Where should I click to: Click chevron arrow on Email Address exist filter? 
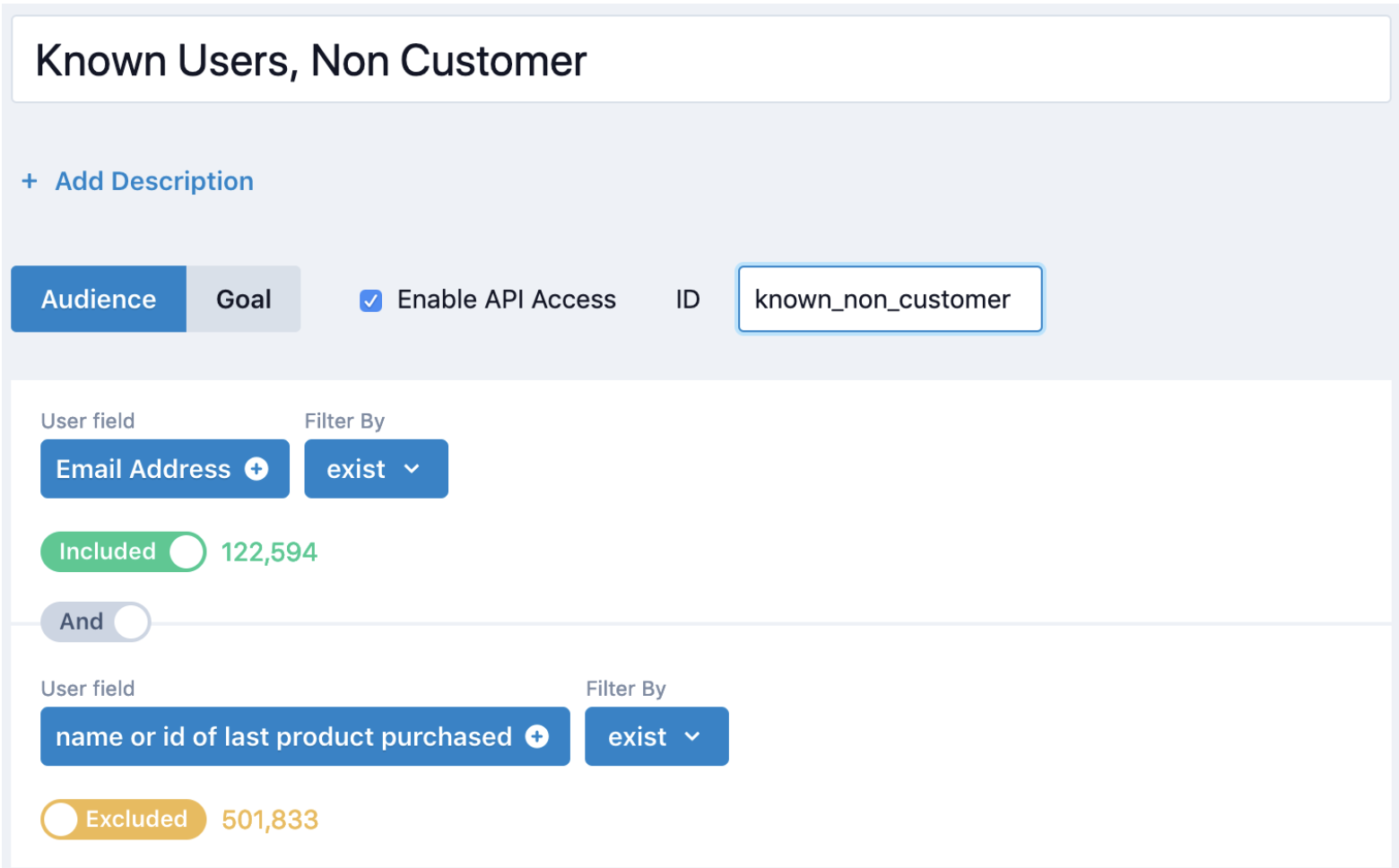[x=413, y=469]
